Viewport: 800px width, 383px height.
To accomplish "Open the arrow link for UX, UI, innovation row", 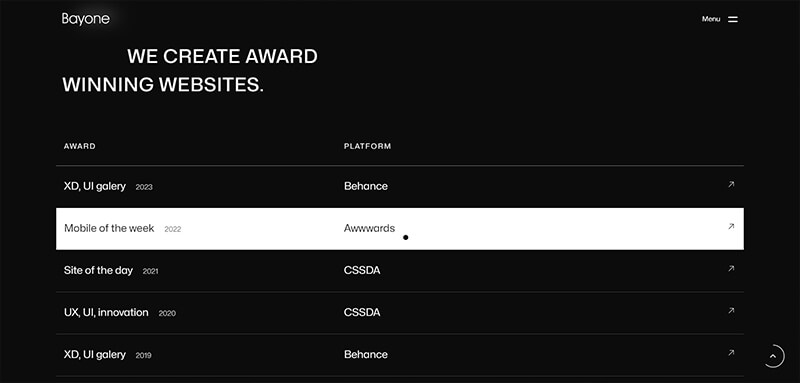I will tap(731, 311).
